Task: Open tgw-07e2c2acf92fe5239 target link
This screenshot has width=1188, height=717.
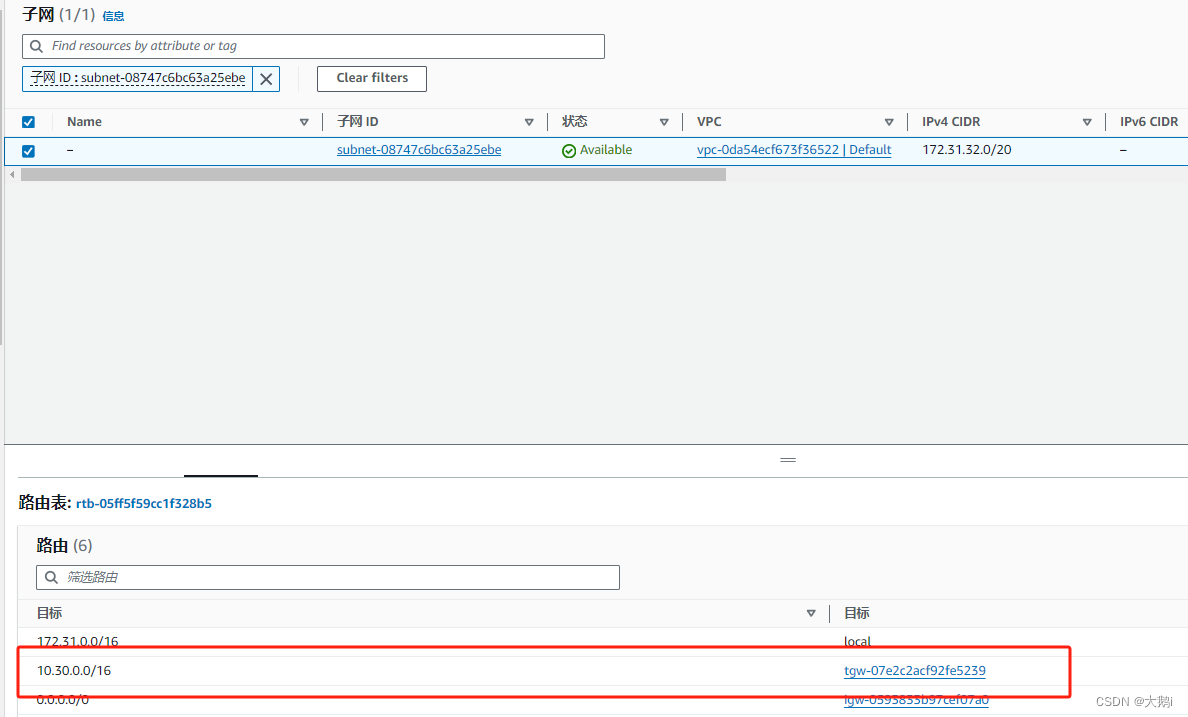Action: (x=914, y=671)
